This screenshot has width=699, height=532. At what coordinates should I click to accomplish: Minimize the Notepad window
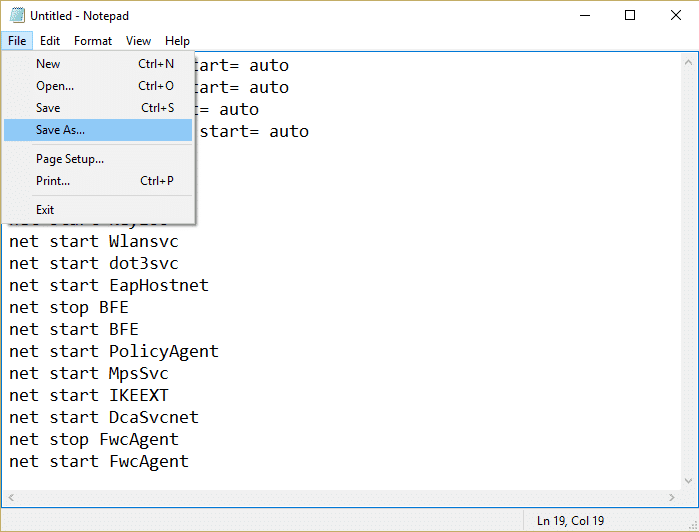[584, 15]
